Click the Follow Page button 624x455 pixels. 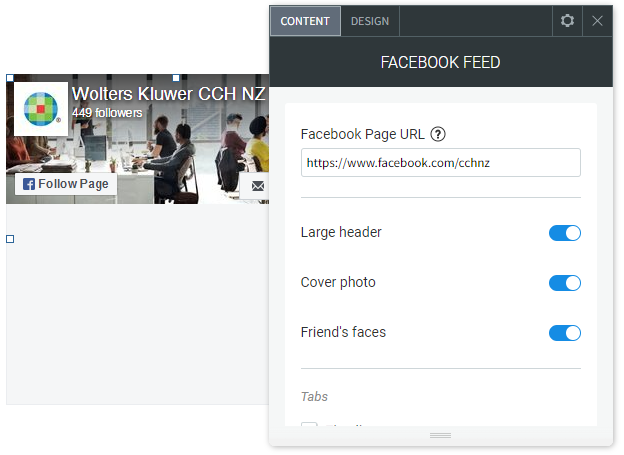click(x=66, y=184)
